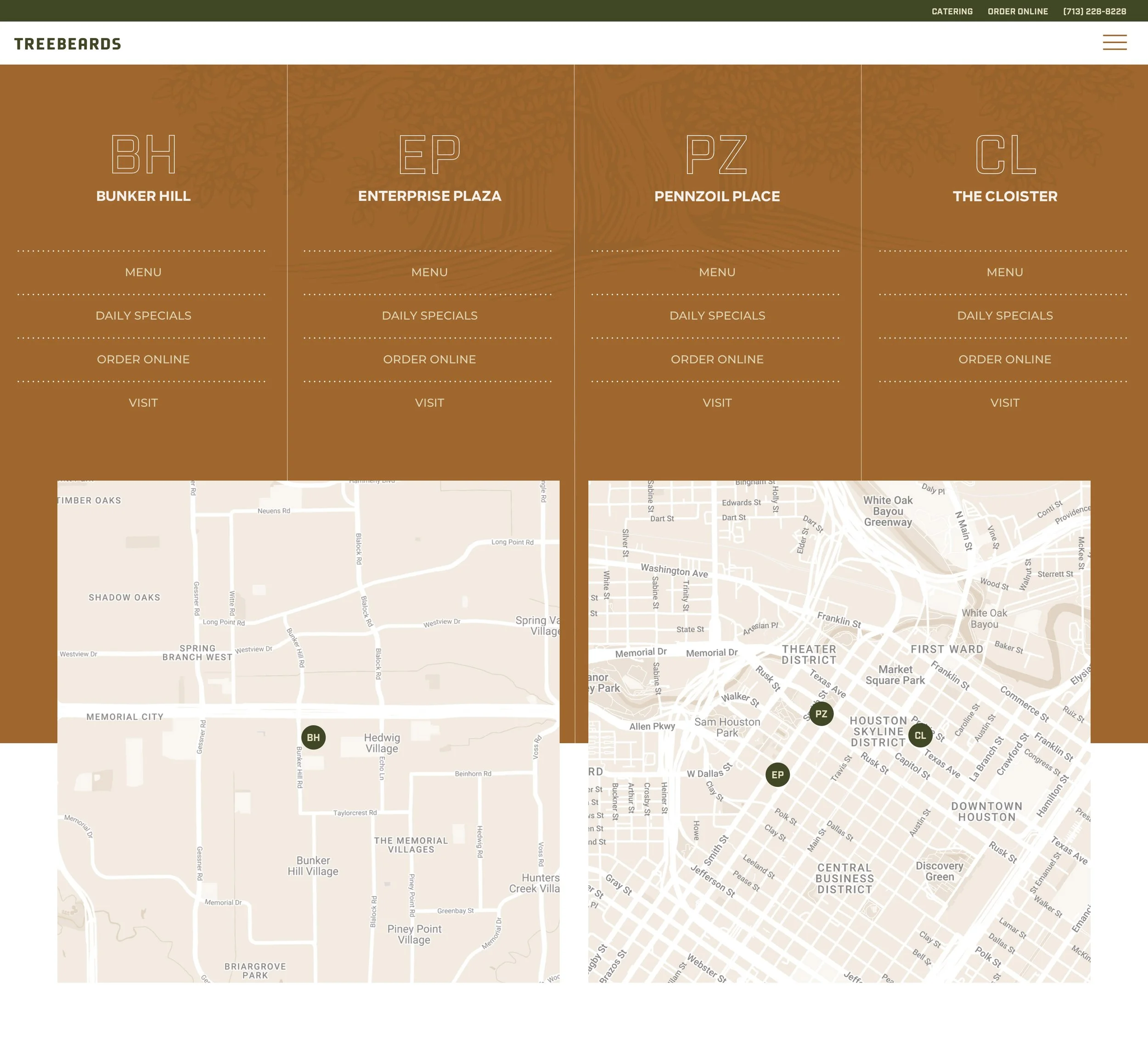
Task: View the Bunker Hill Menu
Action: point(143,272)
